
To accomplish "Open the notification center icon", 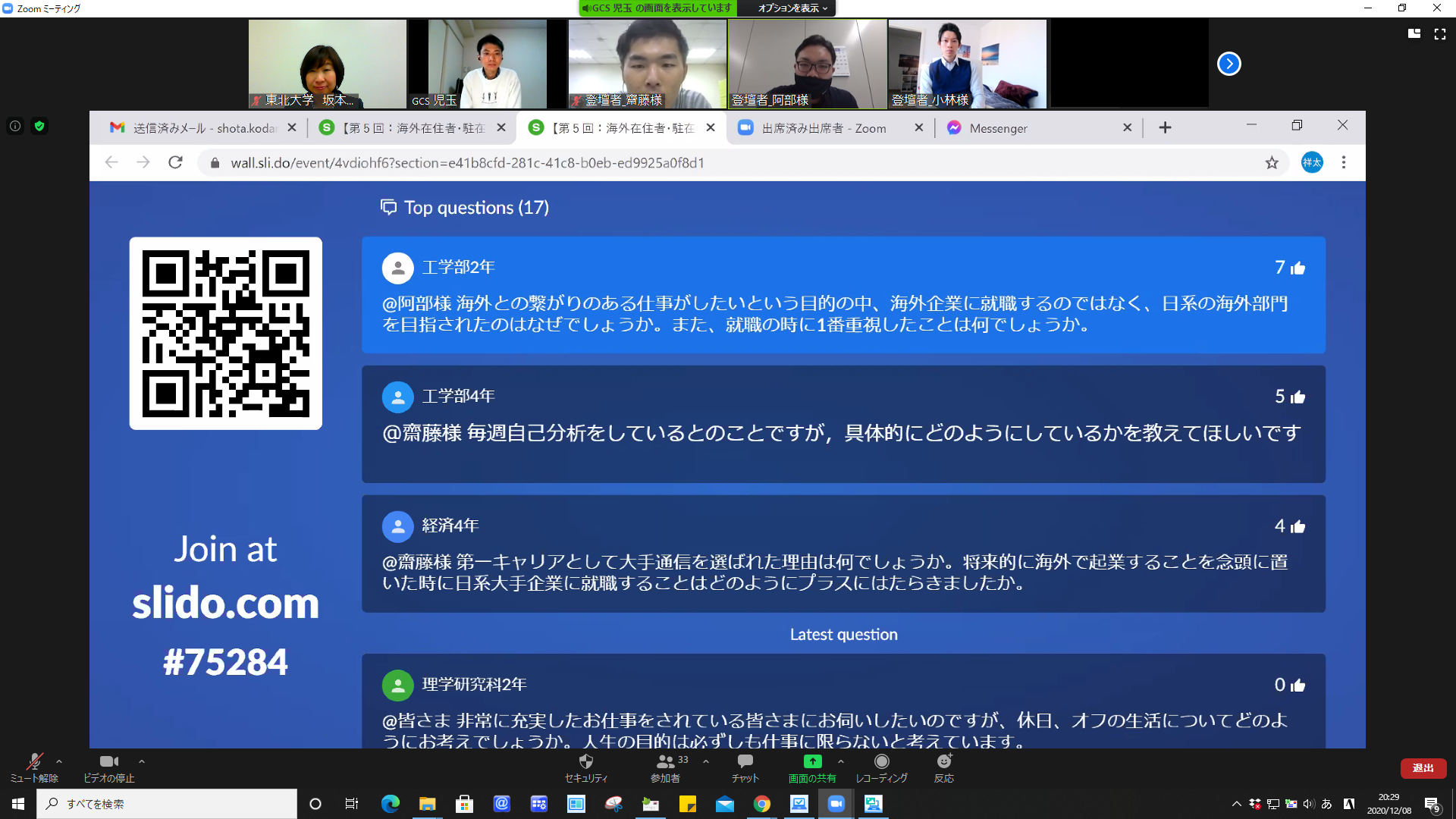I will [x=1432, y=805].
